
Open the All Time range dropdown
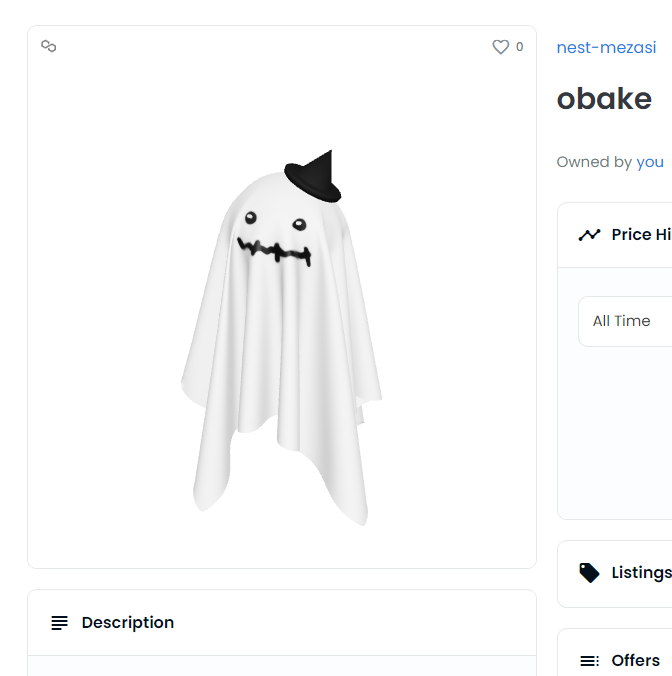point(624,321)
